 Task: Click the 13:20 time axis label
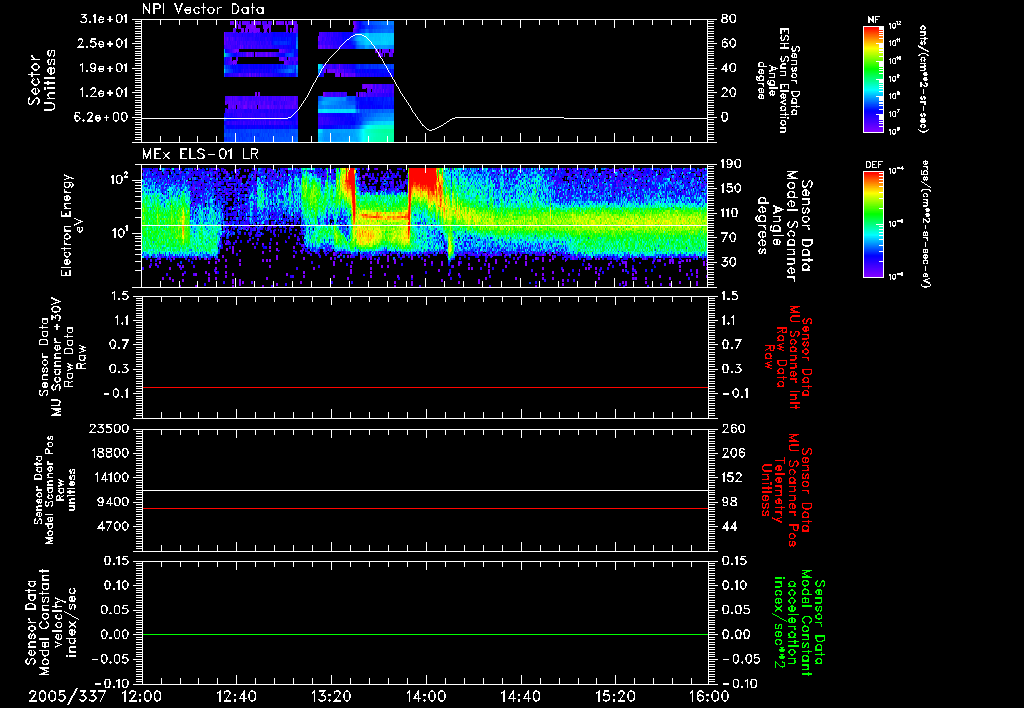point(331,697)
